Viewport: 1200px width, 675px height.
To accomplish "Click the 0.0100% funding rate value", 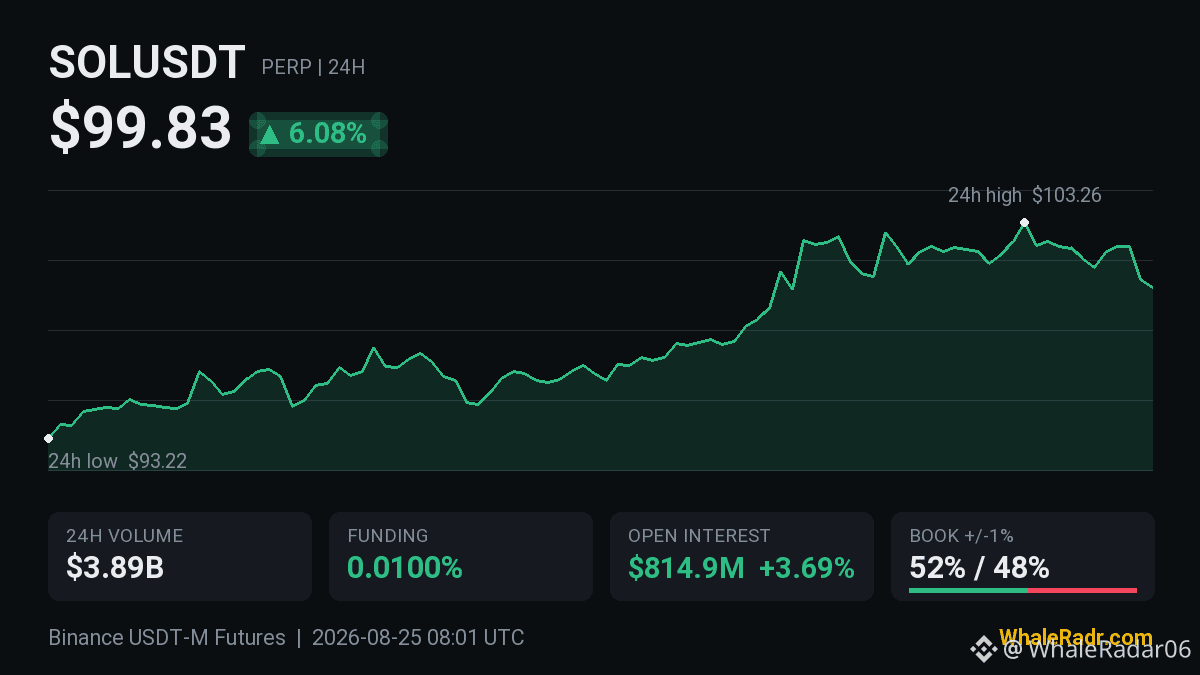I will click(x=405, y=568).
